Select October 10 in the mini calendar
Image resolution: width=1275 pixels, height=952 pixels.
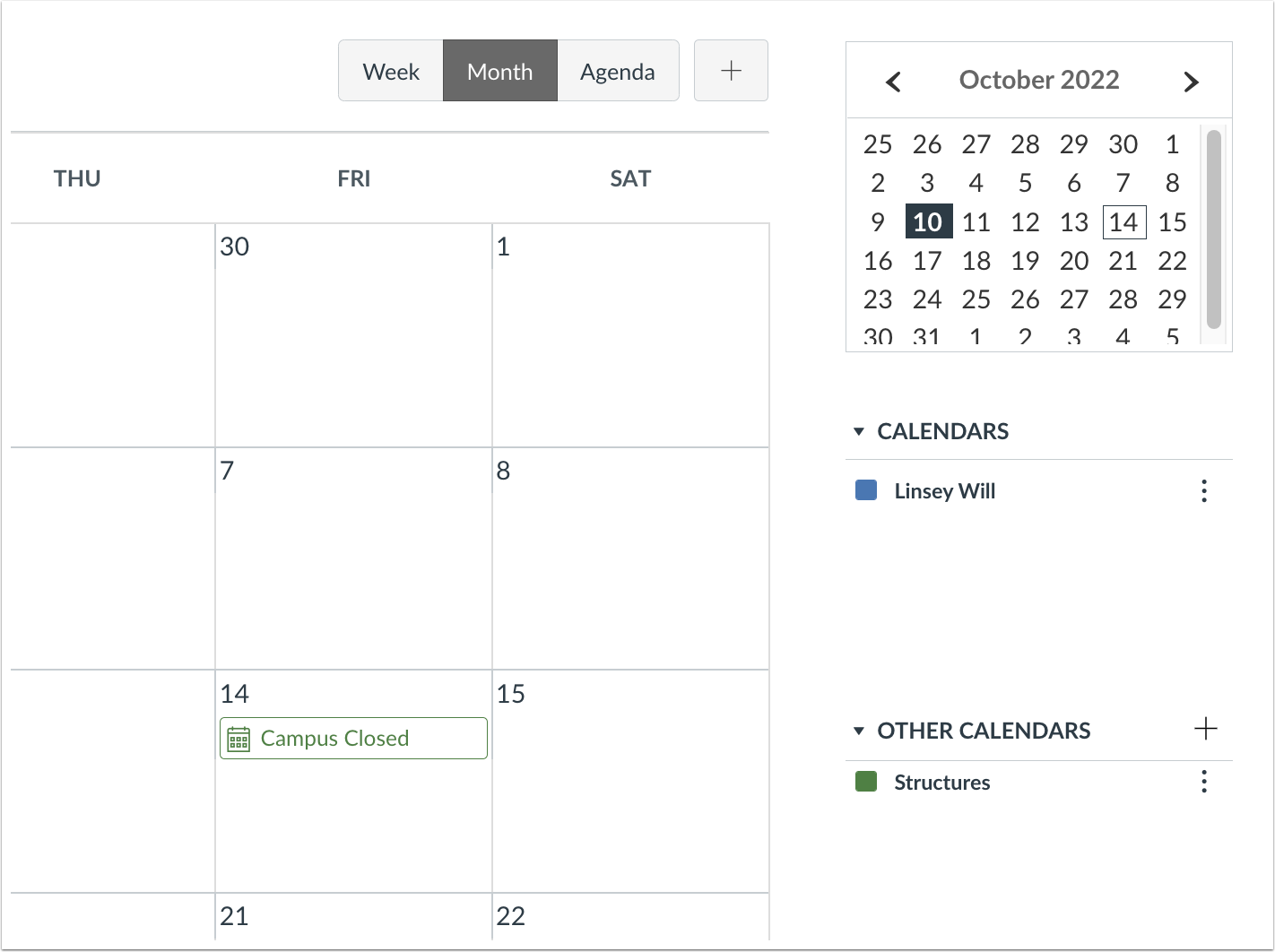tap(927, 221)
